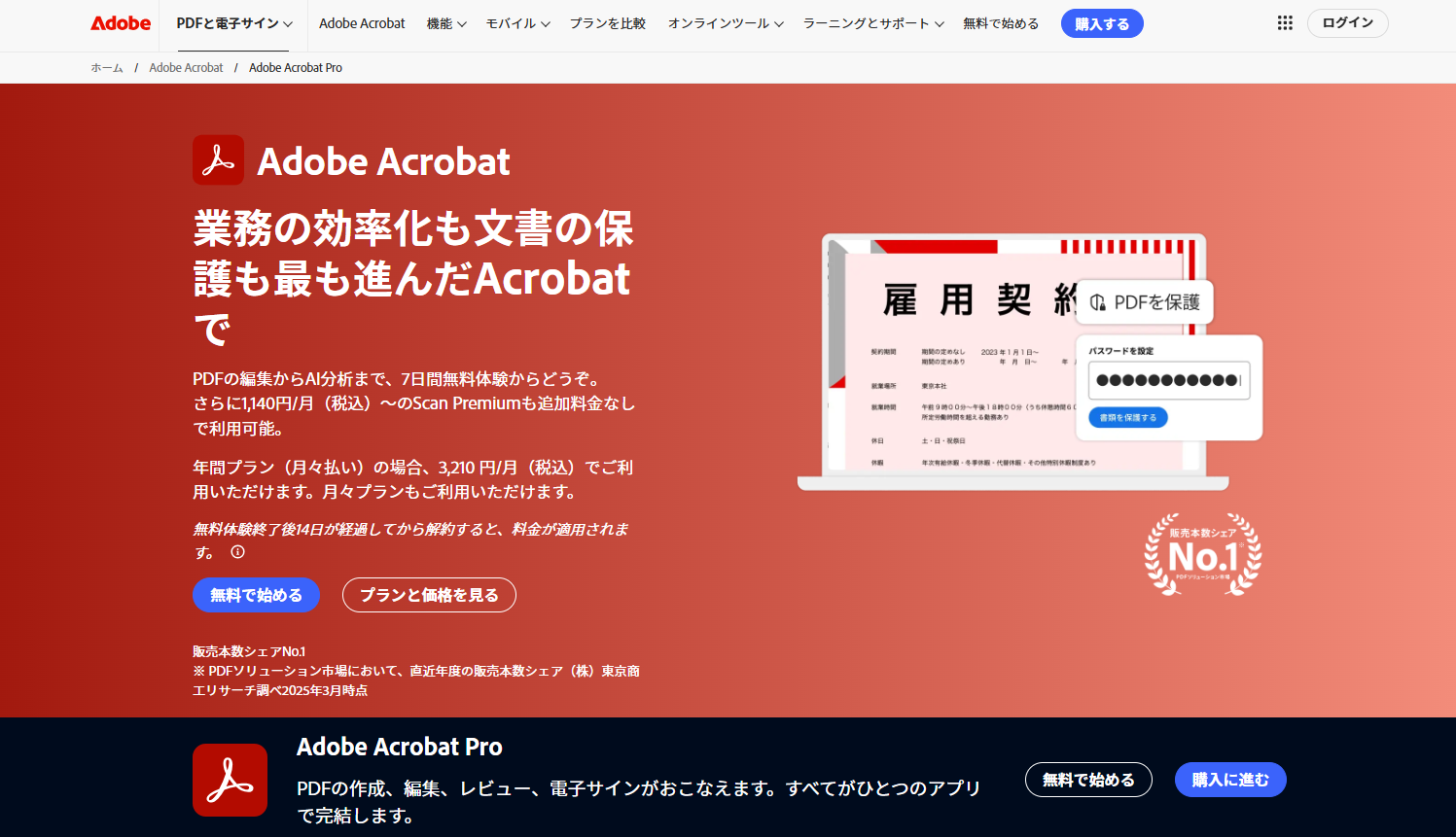
Task: Select 無料で始める in the top navigation
Action: 1001,23
